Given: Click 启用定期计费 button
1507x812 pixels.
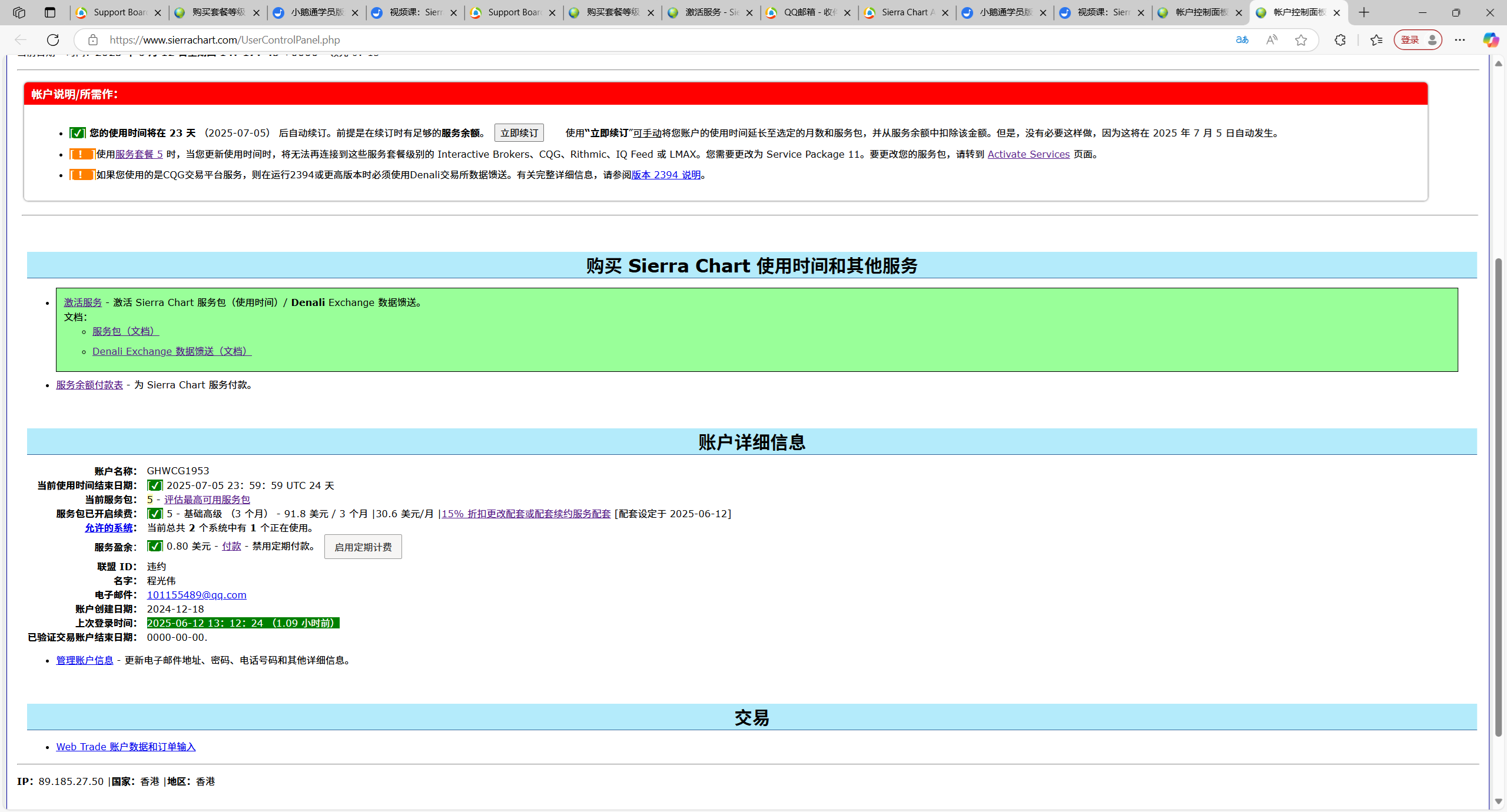Looking at the screenshot, I should (363, 547).
